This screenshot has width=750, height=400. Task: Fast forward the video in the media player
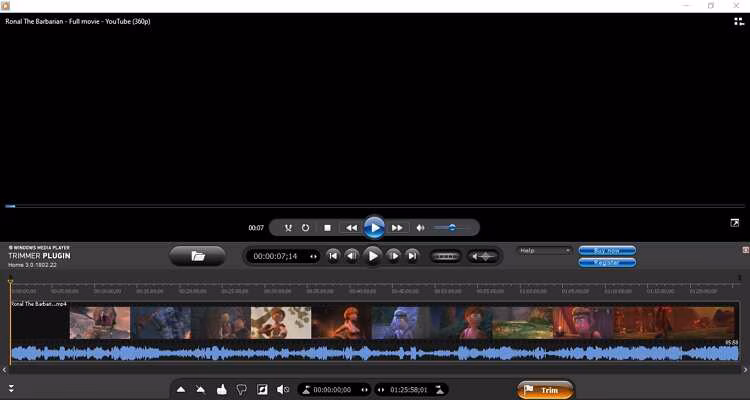point(397,228)
